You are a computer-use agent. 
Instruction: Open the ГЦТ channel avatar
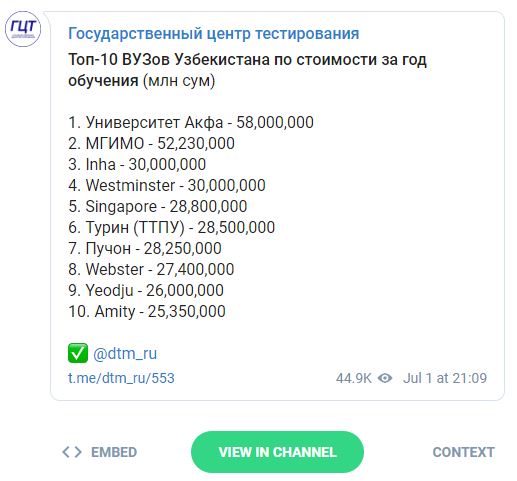click(x=23, y=29)
